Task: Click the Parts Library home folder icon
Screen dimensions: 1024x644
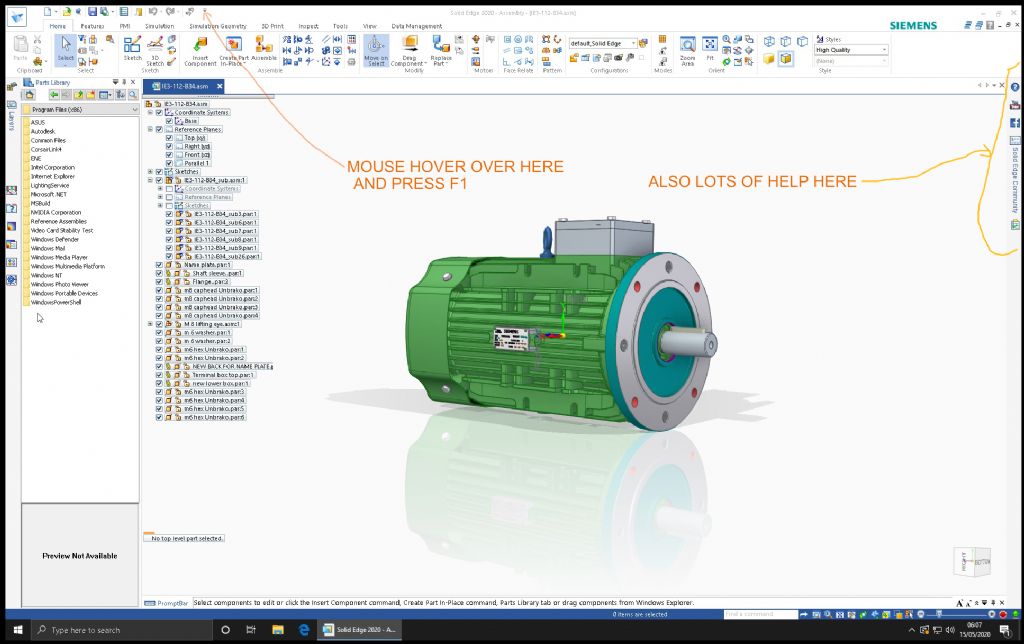Action: click(x=29, y=95)
